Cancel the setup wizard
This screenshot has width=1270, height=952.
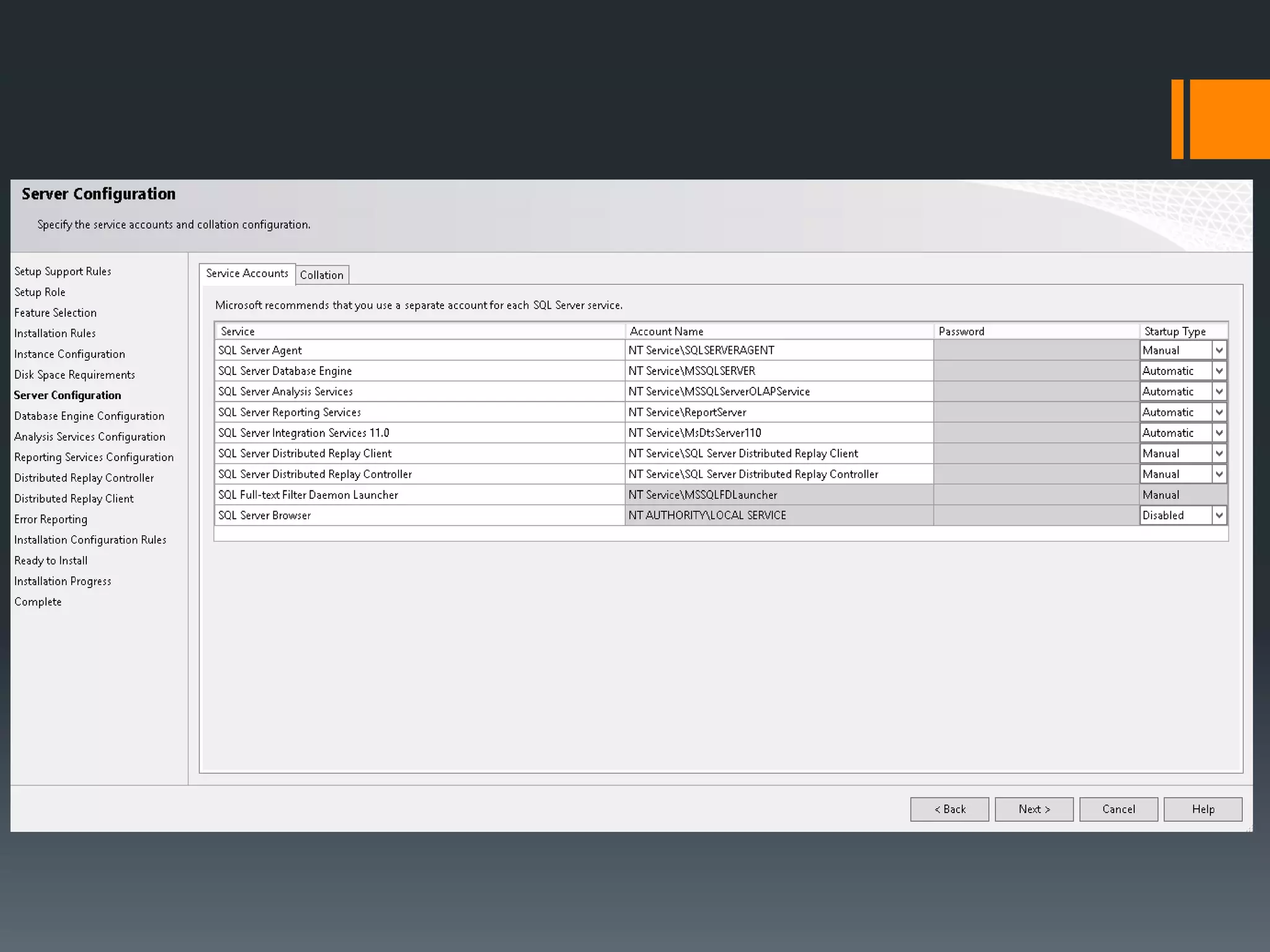[1118, 809]
